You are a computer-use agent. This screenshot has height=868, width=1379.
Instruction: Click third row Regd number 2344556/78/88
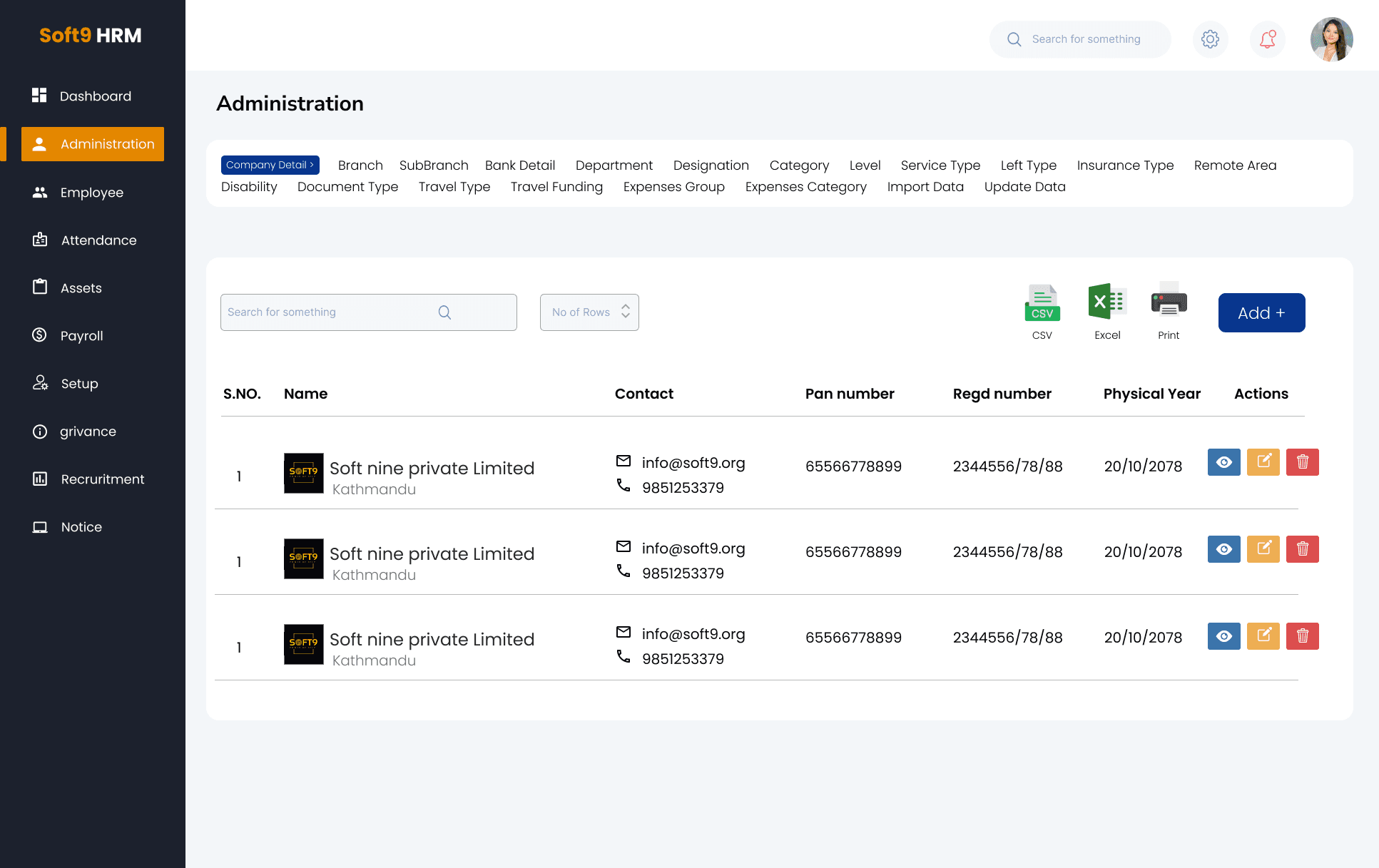[x=1007, y=638]
